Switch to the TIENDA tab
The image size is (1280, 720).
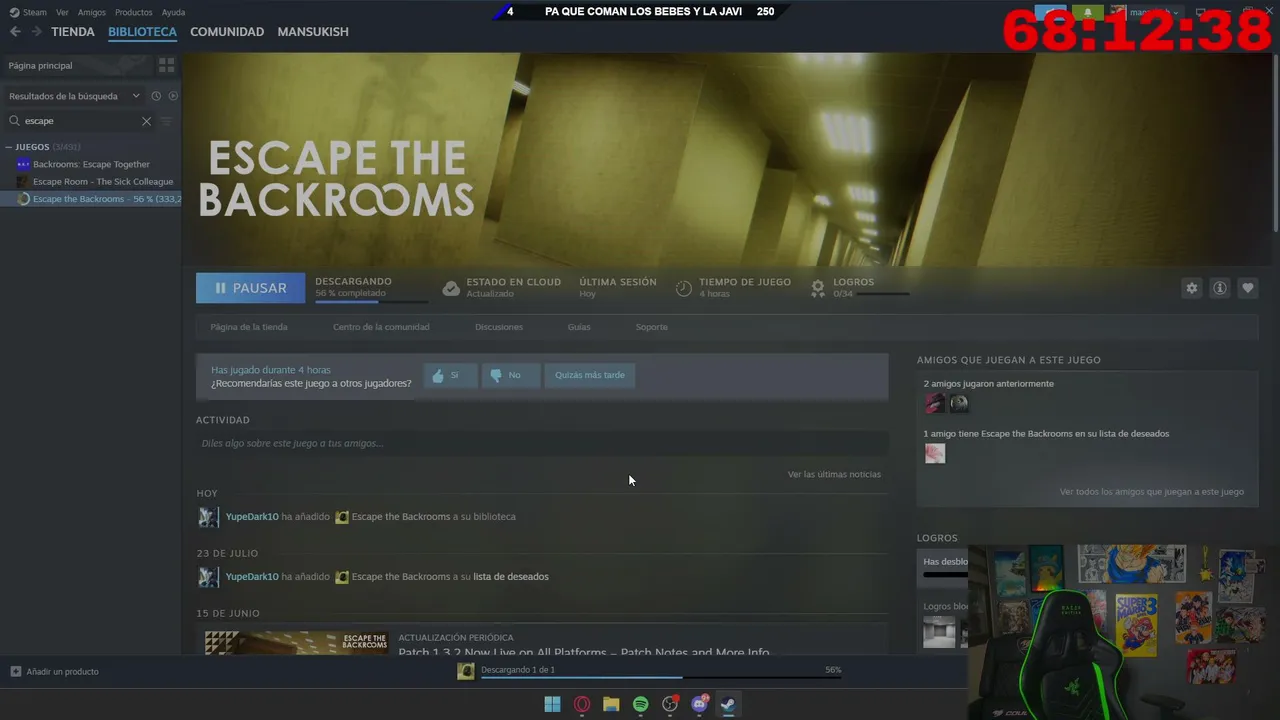[x=73, y=32]
